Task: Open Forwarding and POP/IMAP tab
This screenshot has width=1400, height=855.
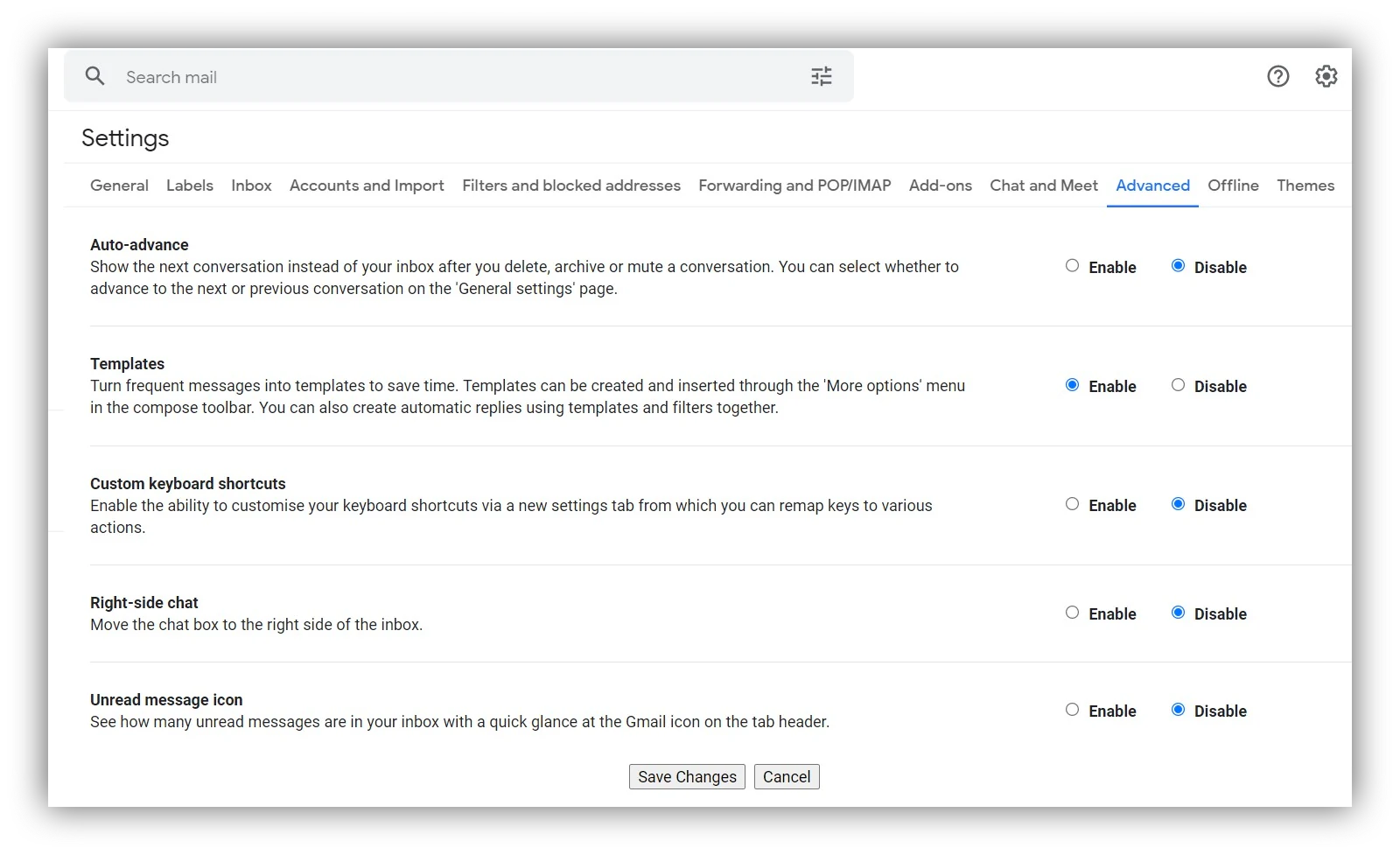Action: pos(794,186)
